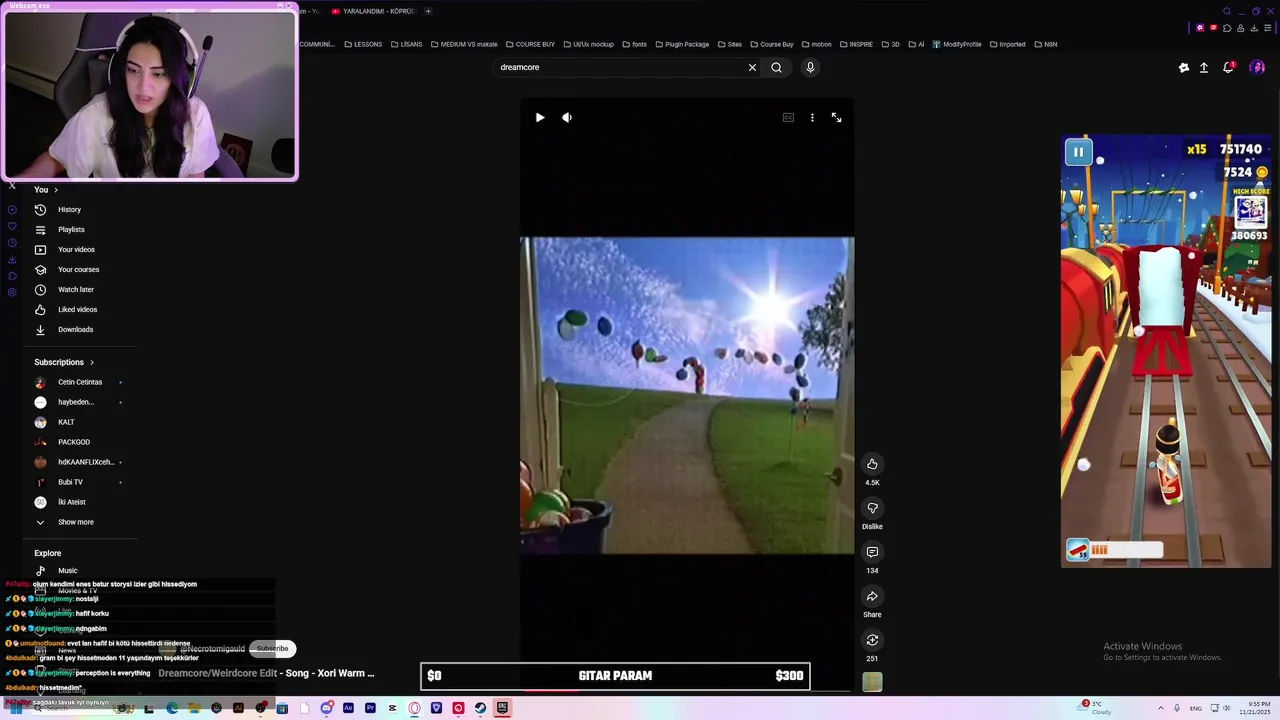The width and height of the screenshot is (1280, 720).
Task: Open the INSPIRE bookmarks folder
Action: 855,44
